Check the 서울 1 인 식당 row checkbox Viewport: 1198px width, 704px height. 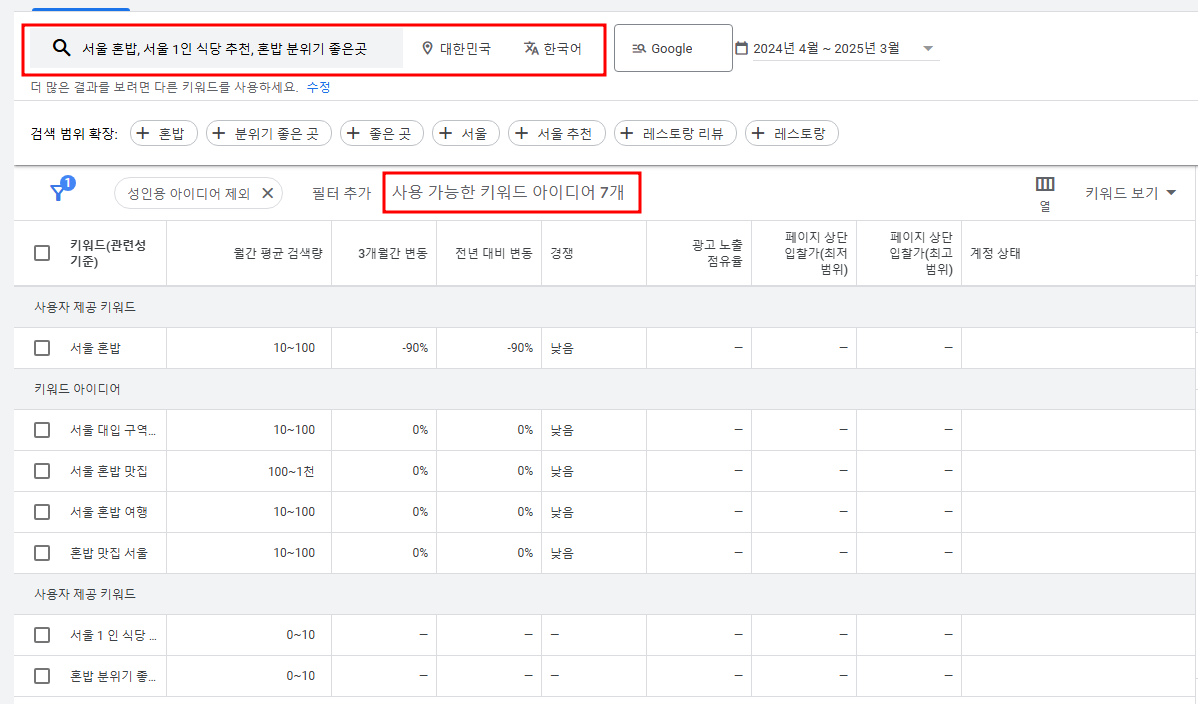42,634
